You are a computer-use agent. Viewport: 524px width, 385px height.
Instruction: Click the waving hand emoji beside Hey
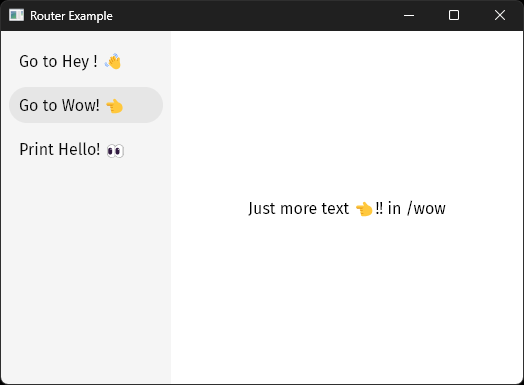(113, 61)
